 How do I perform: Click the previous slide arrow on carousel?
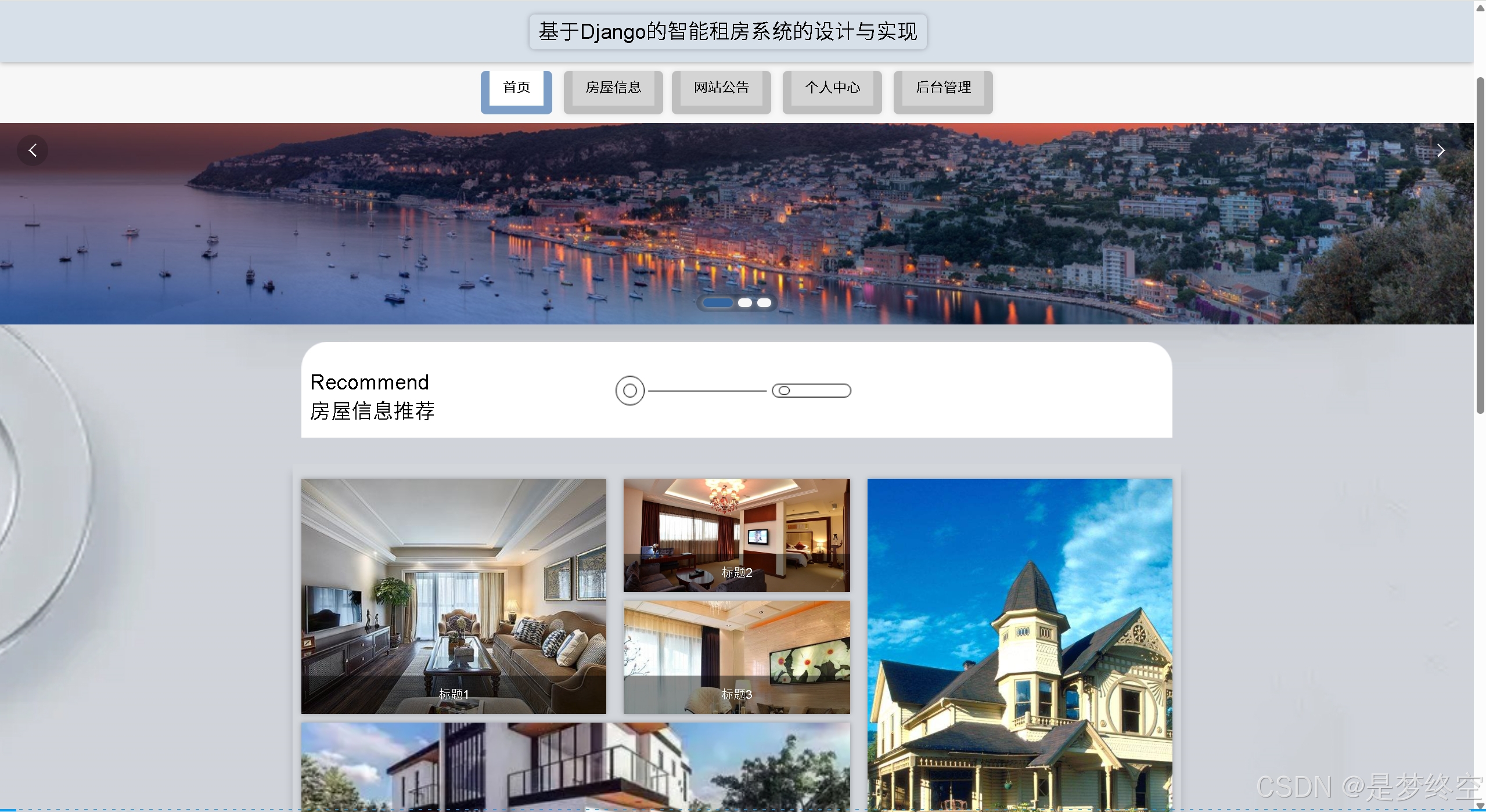(x=33, y=151)
